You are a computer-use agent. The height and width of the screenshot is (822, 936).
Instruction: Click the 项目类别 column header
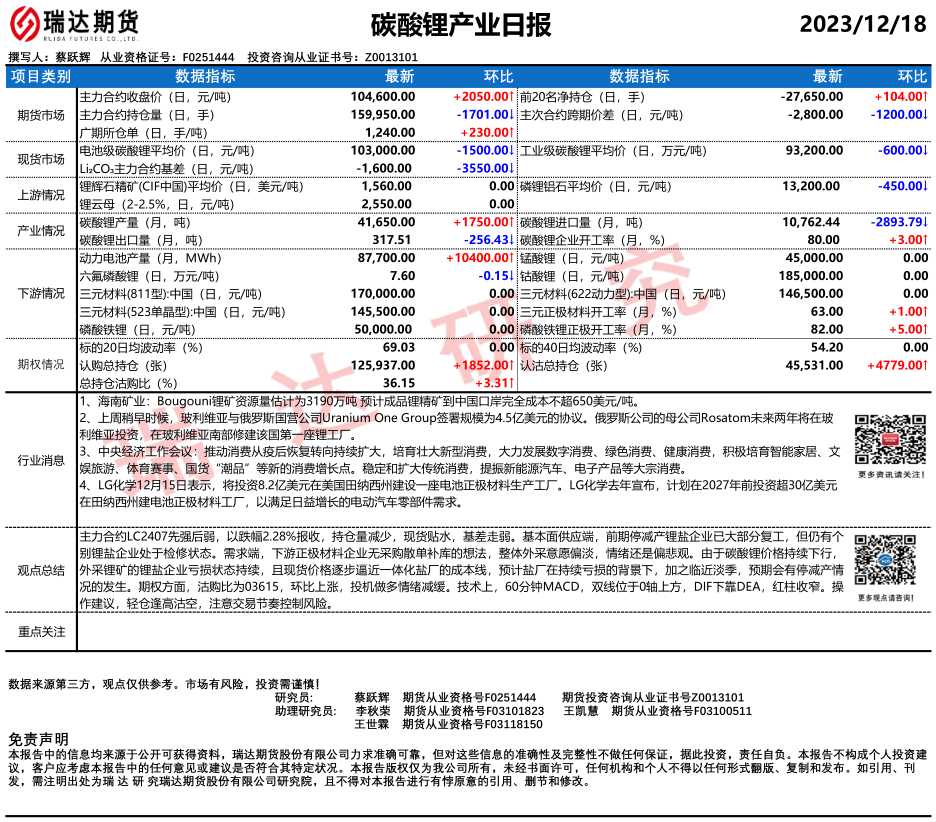coord(41,76)
